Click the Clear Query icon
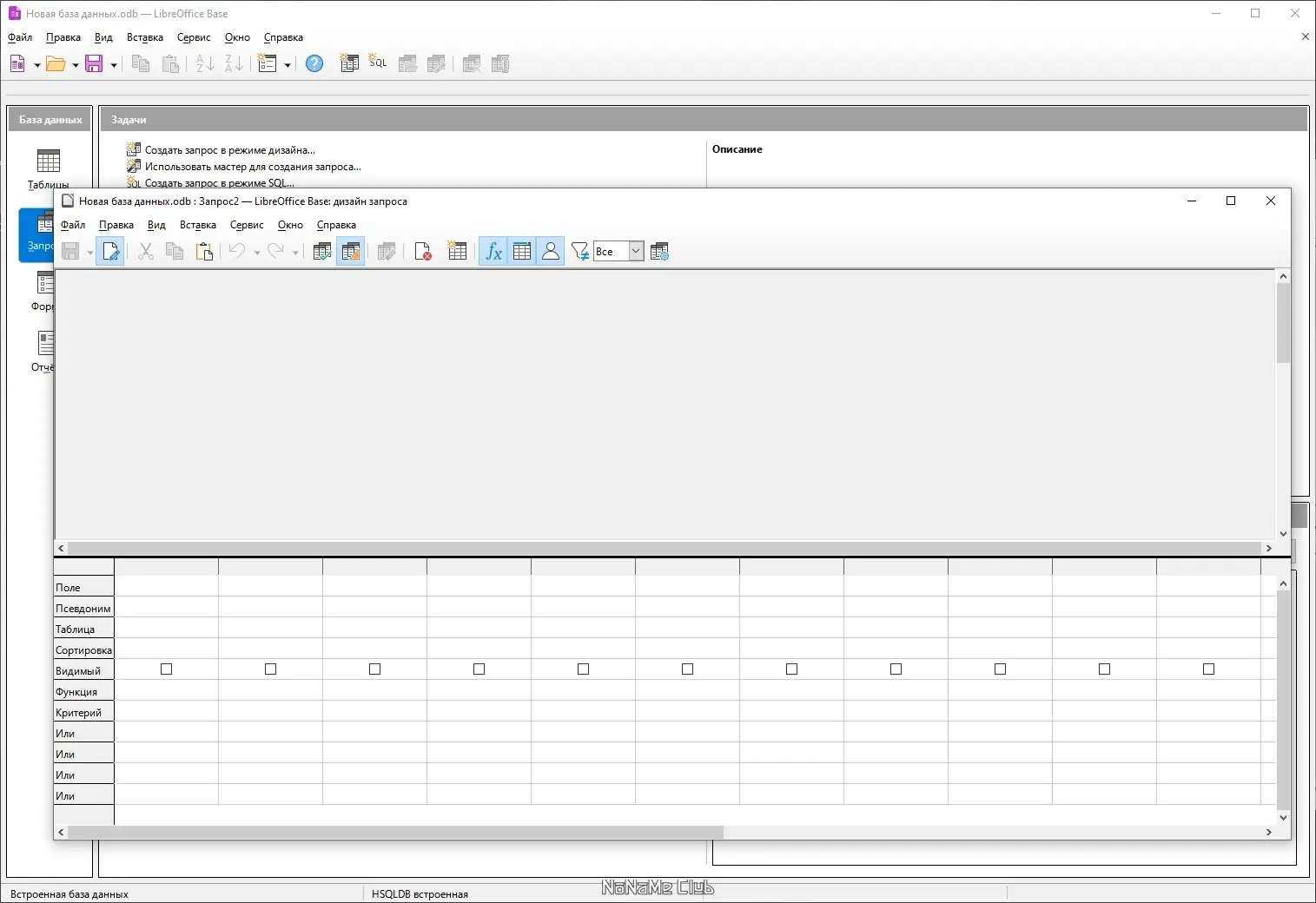The image size is (1316, 903). tap(423, 252)
